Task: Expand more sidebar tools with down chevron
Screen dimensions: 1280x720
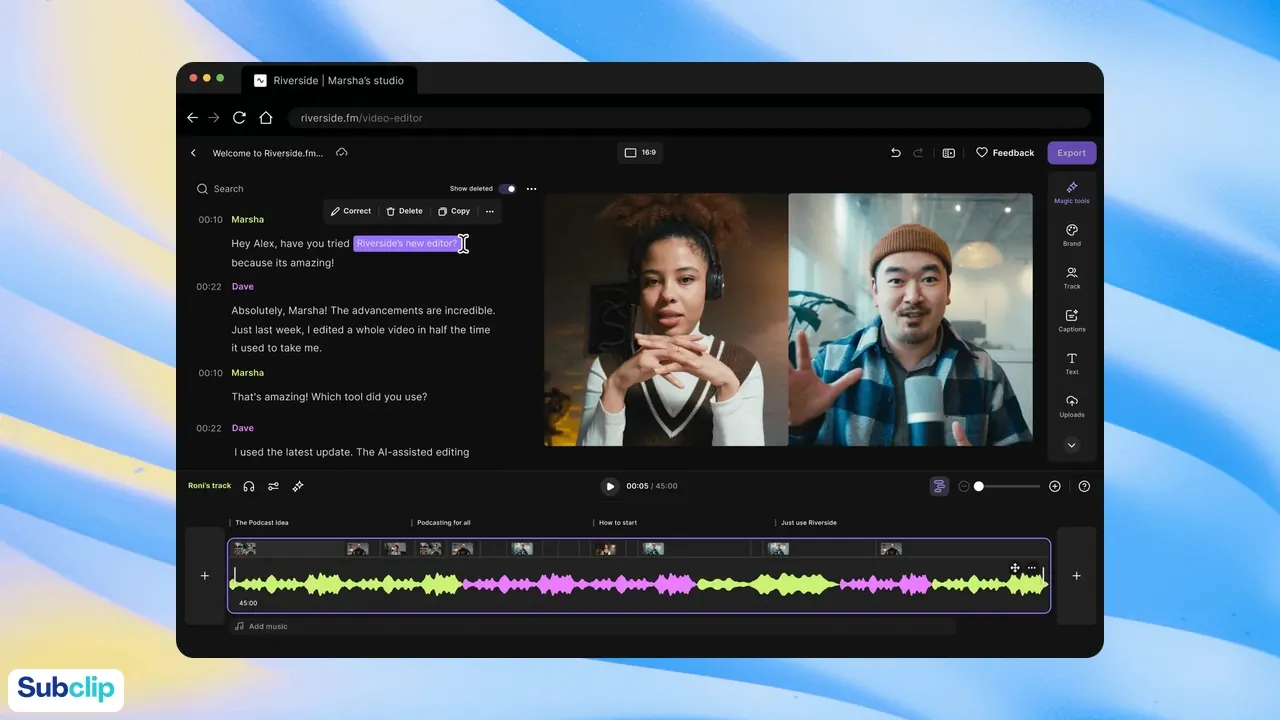Action: 1072,445
